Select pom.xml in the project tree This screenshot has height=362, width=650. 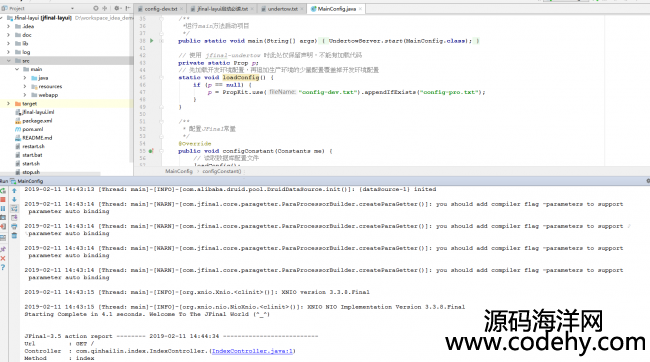pyautogui.click(x=32, y=129)
